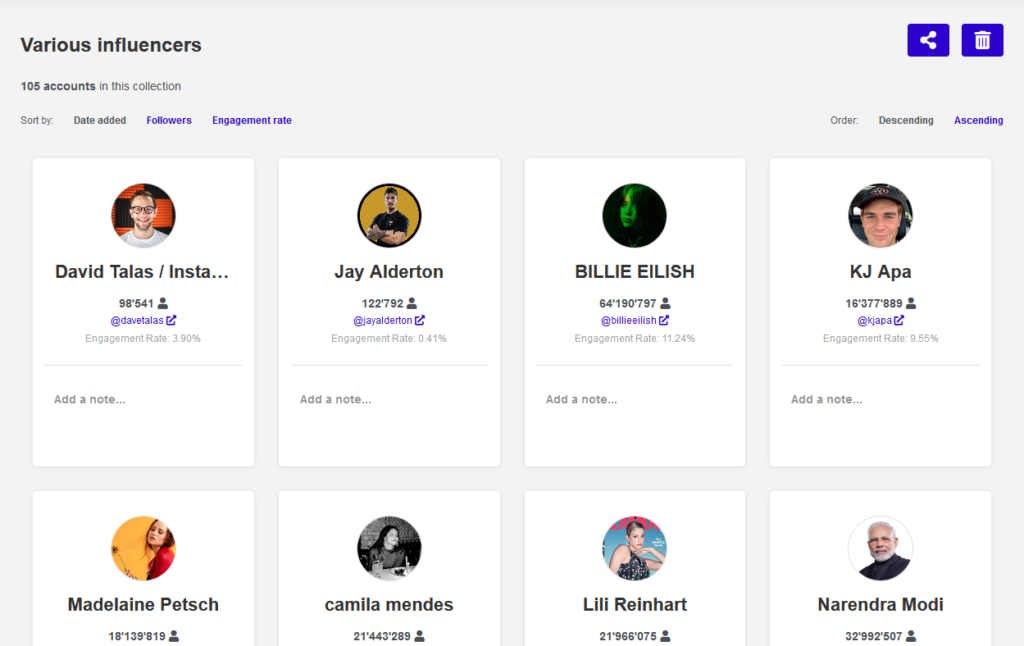Select Ascending order
Image resolution: width=1024 pixels, height=646 pixels.
click(x=978, y=120)
